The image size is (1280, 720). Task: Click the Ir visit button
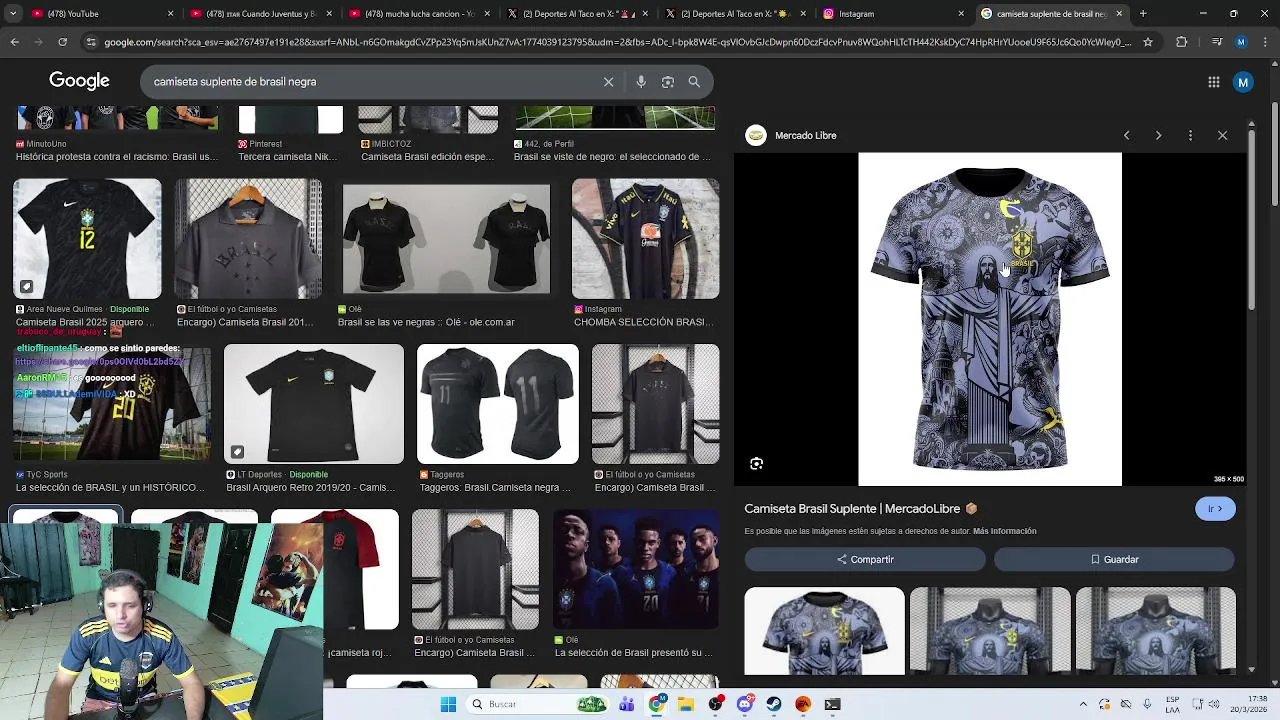point(1215,509)
